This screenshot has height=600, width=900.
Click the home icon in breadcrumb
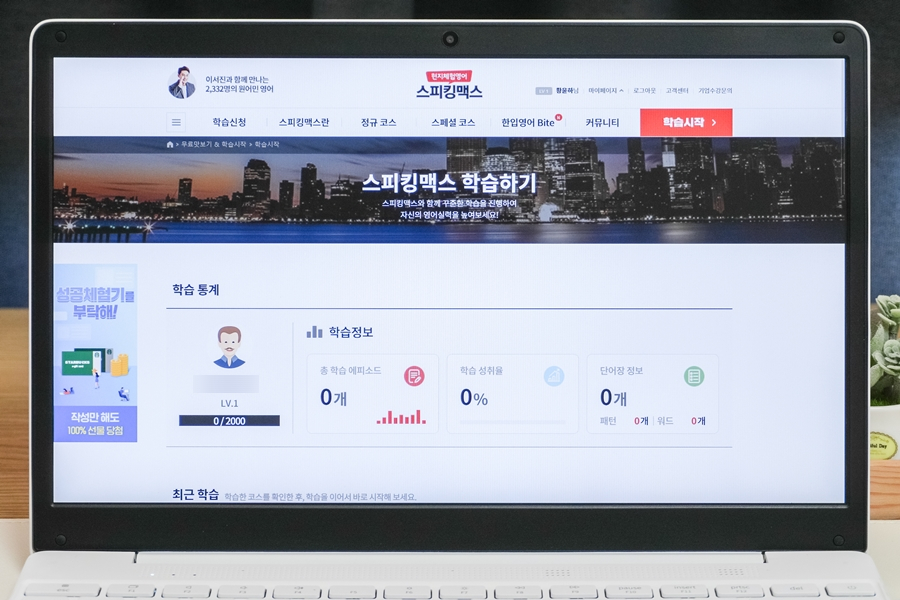click(170, 145)
